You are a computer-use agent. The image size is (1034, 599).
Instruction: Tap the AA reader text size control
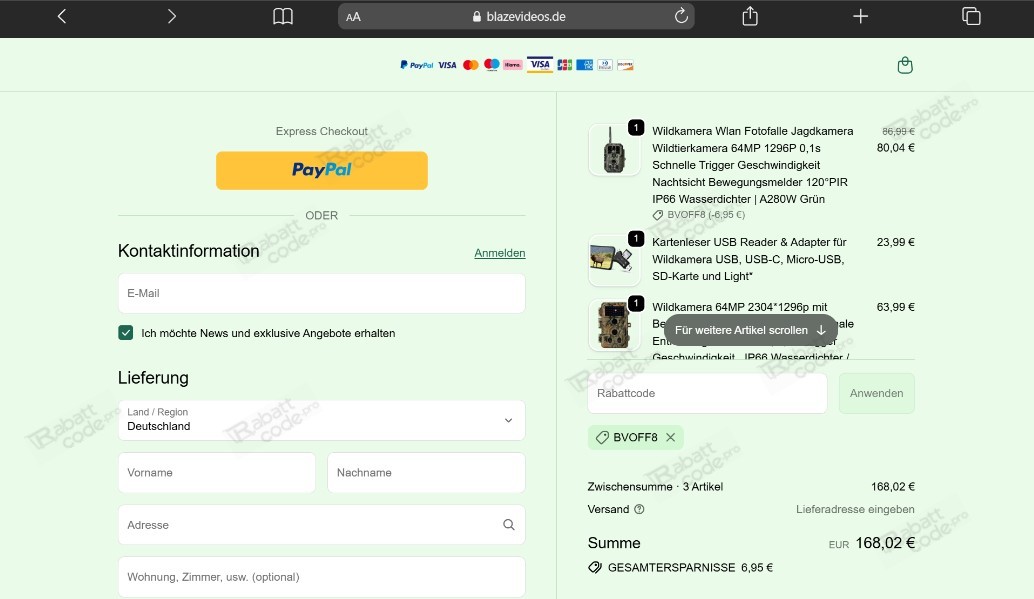point(353,17)
